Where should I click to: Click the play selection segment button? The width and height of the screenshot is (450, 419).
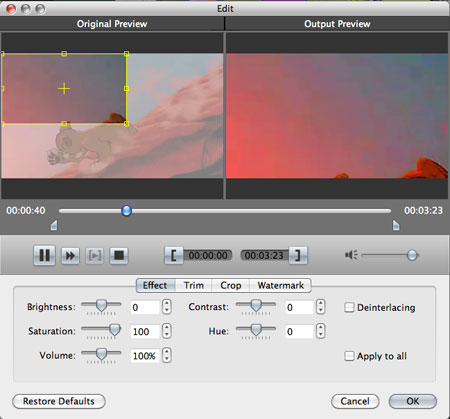click(95, 256)
